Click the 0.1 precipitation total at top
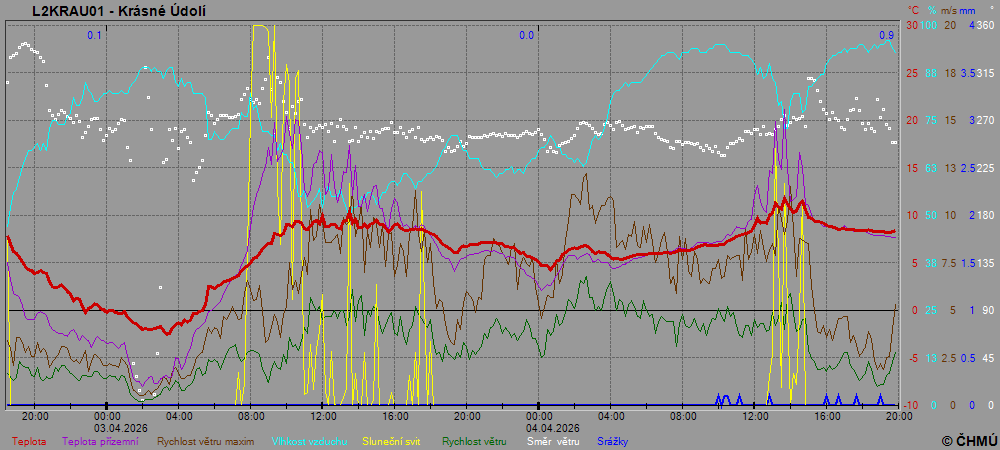The height and width of the screenshot is (450, 1000). coord(94,36)
